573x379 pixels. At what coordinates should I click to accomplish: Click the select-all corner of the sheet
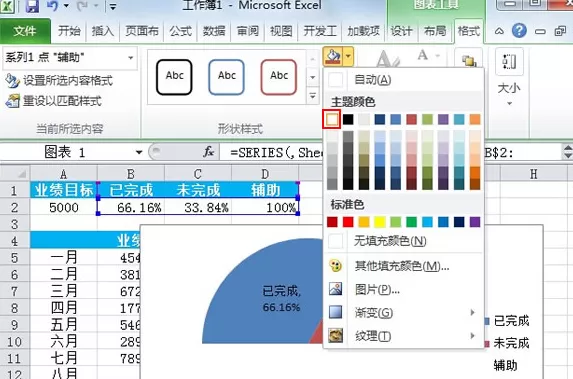pyautogui.click(x=15, y=173)
